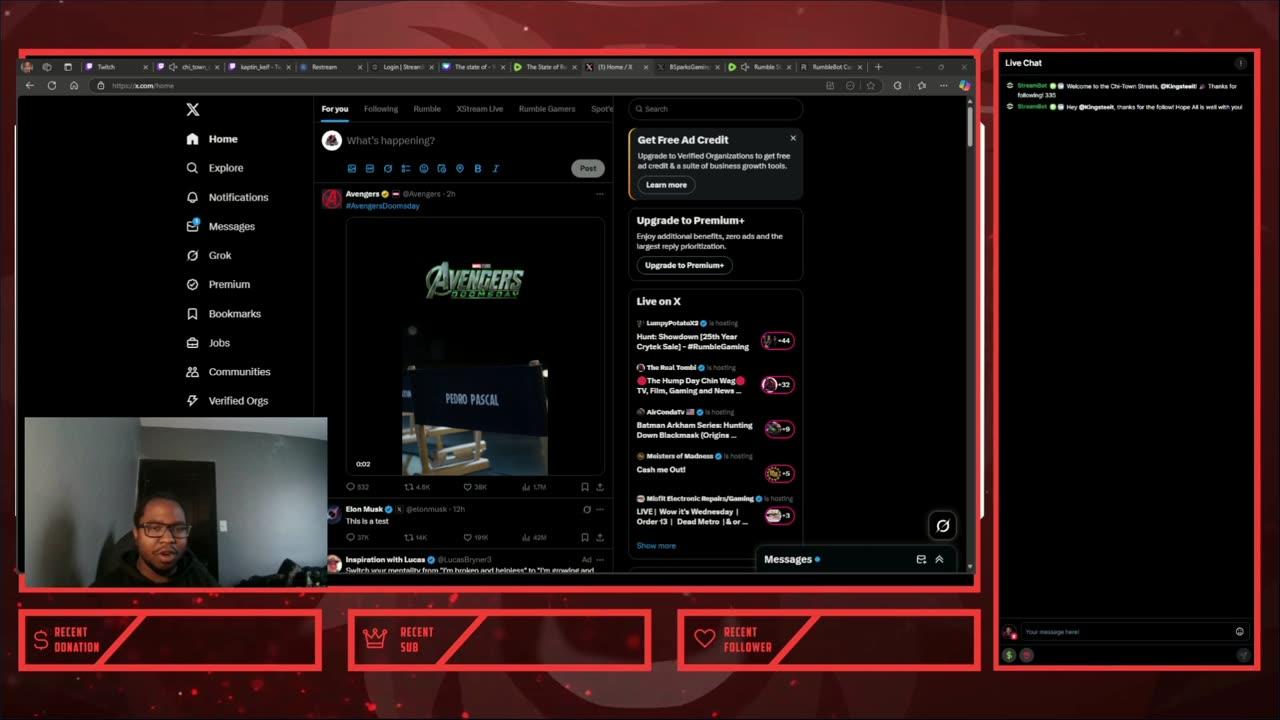
Task: Expand the Messages drawer
Action: point(939,559)
